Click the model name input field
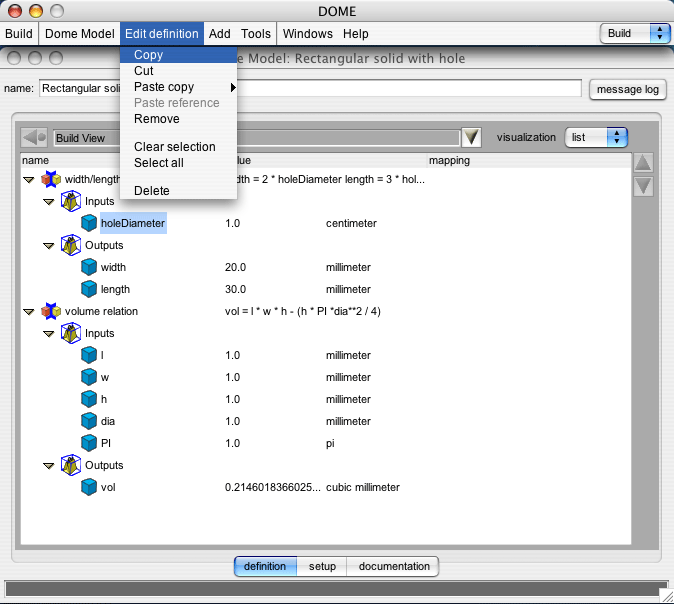 tap(310, 88)
